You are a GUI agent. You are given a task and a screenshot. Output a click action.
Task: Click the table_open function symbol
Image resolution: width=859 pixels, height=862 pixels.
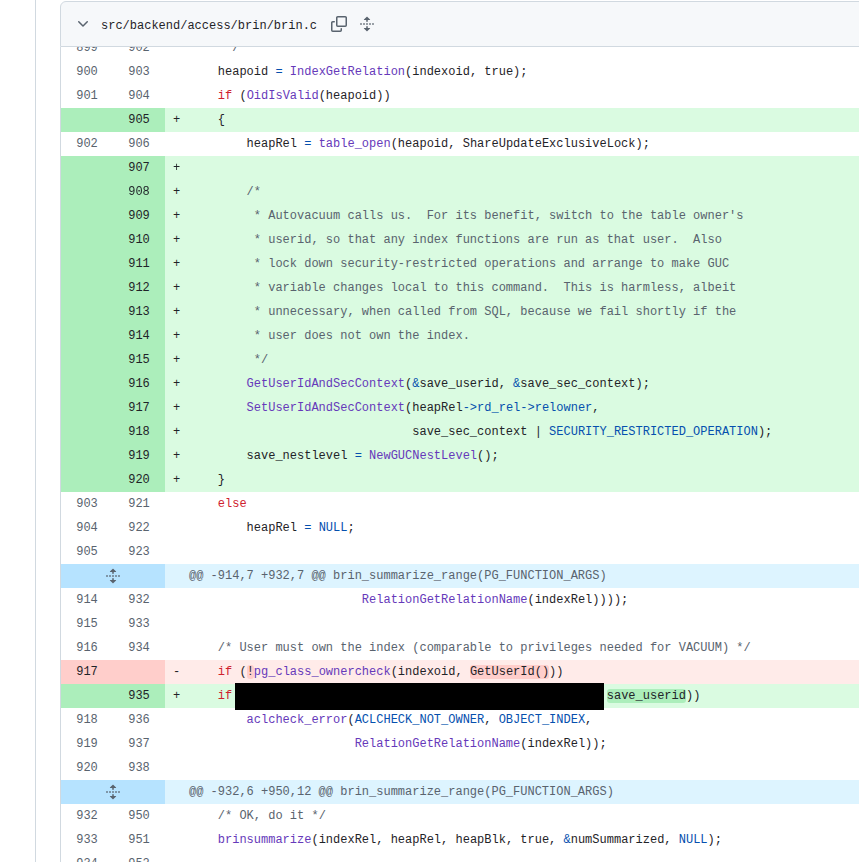click(354, 143)
